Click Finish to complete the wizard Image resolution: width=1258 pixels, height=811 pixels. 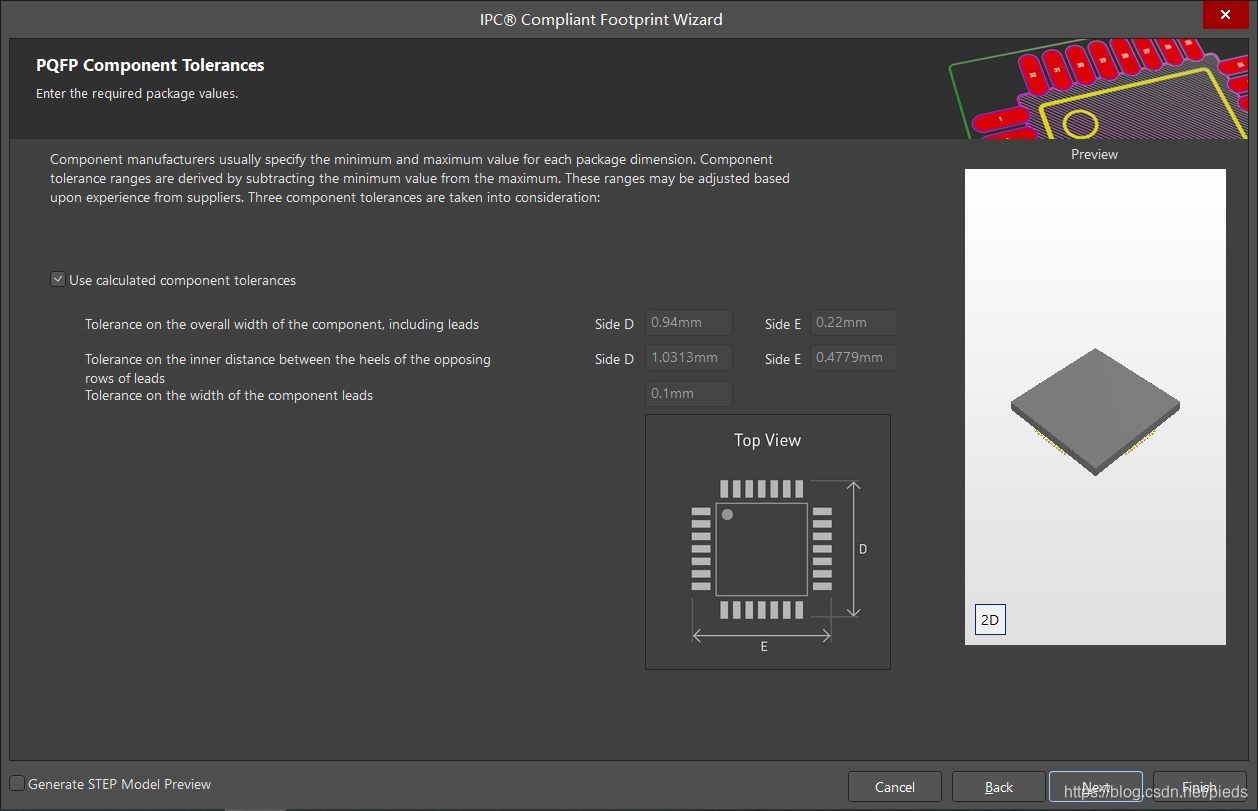pos(1199,787)
